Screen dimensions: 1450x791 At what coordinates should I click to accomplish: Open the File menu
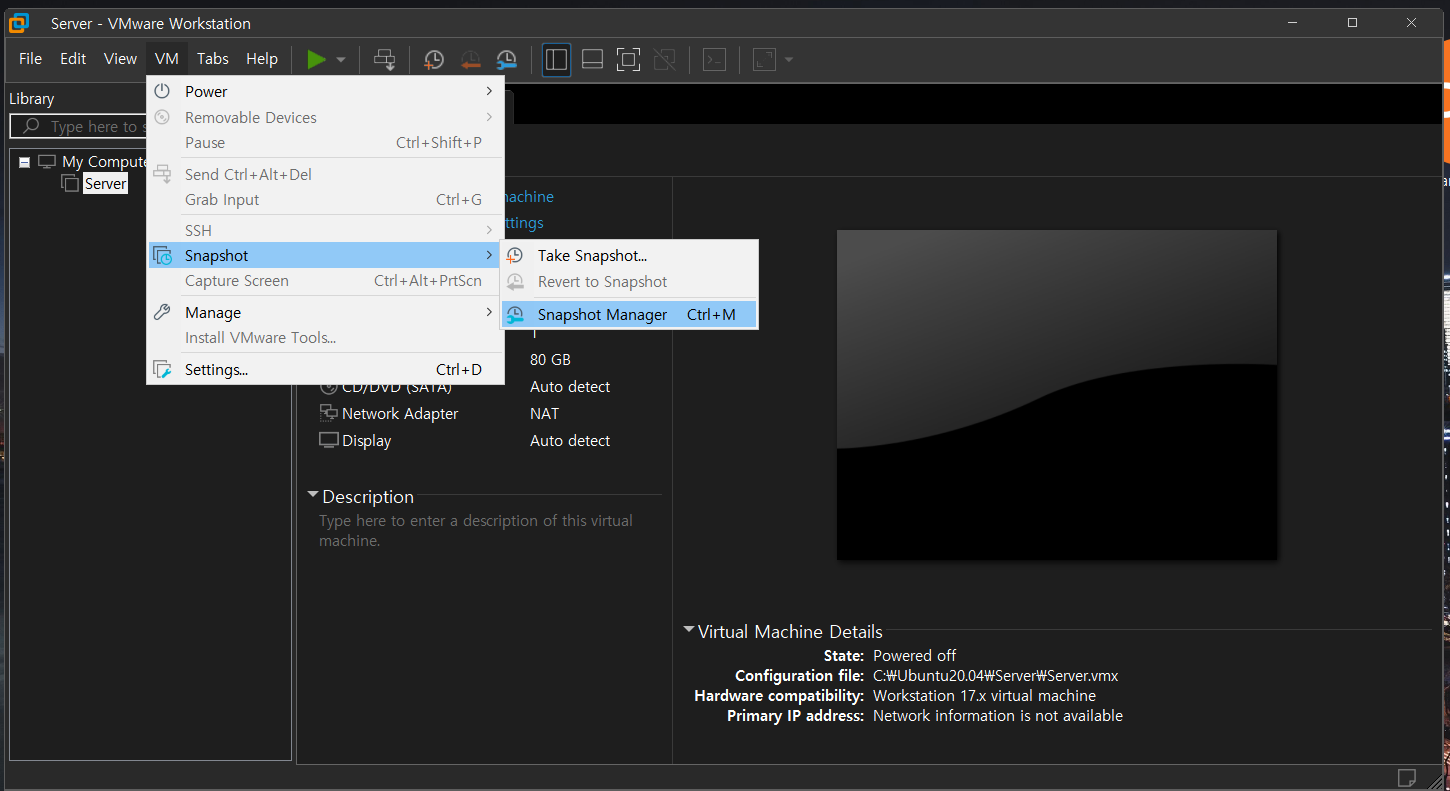(x=31, y=59)
